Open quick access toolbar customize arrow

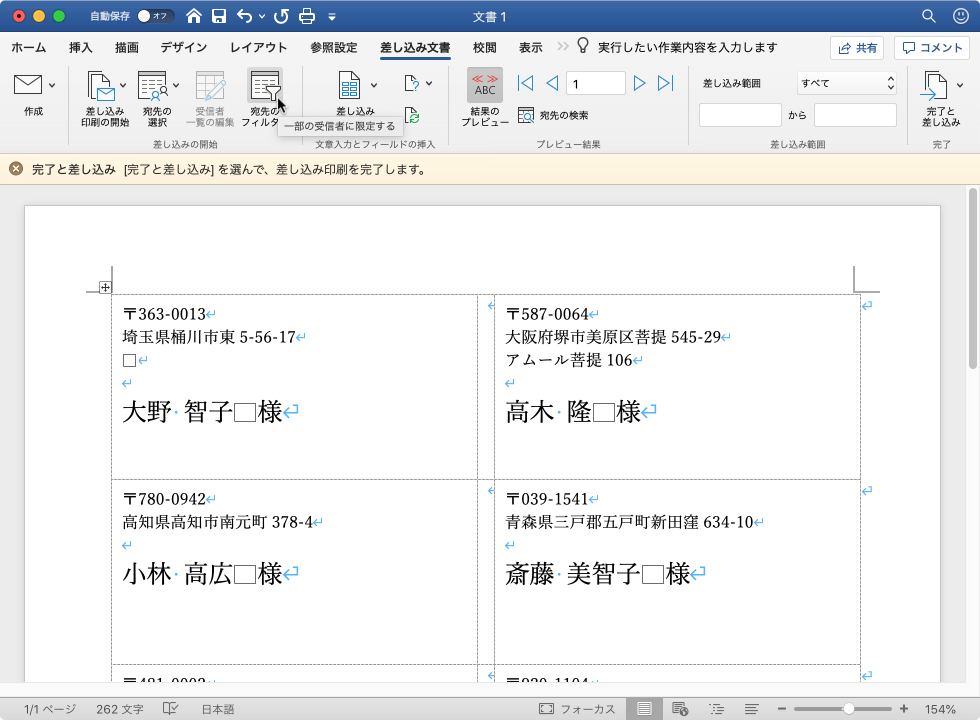pos(332,17)
